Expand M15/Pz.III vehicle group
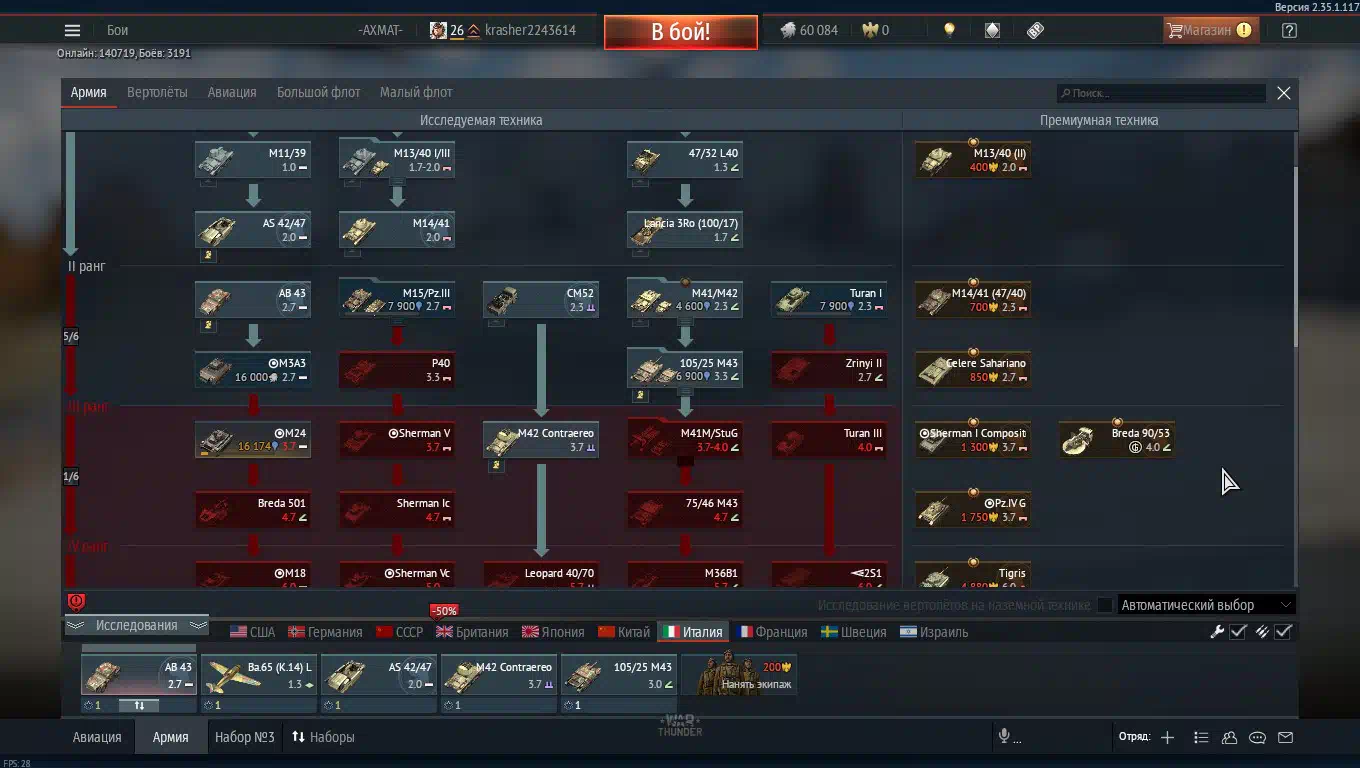The height and width of the screenshot is (768, 1360). point(397,300)
